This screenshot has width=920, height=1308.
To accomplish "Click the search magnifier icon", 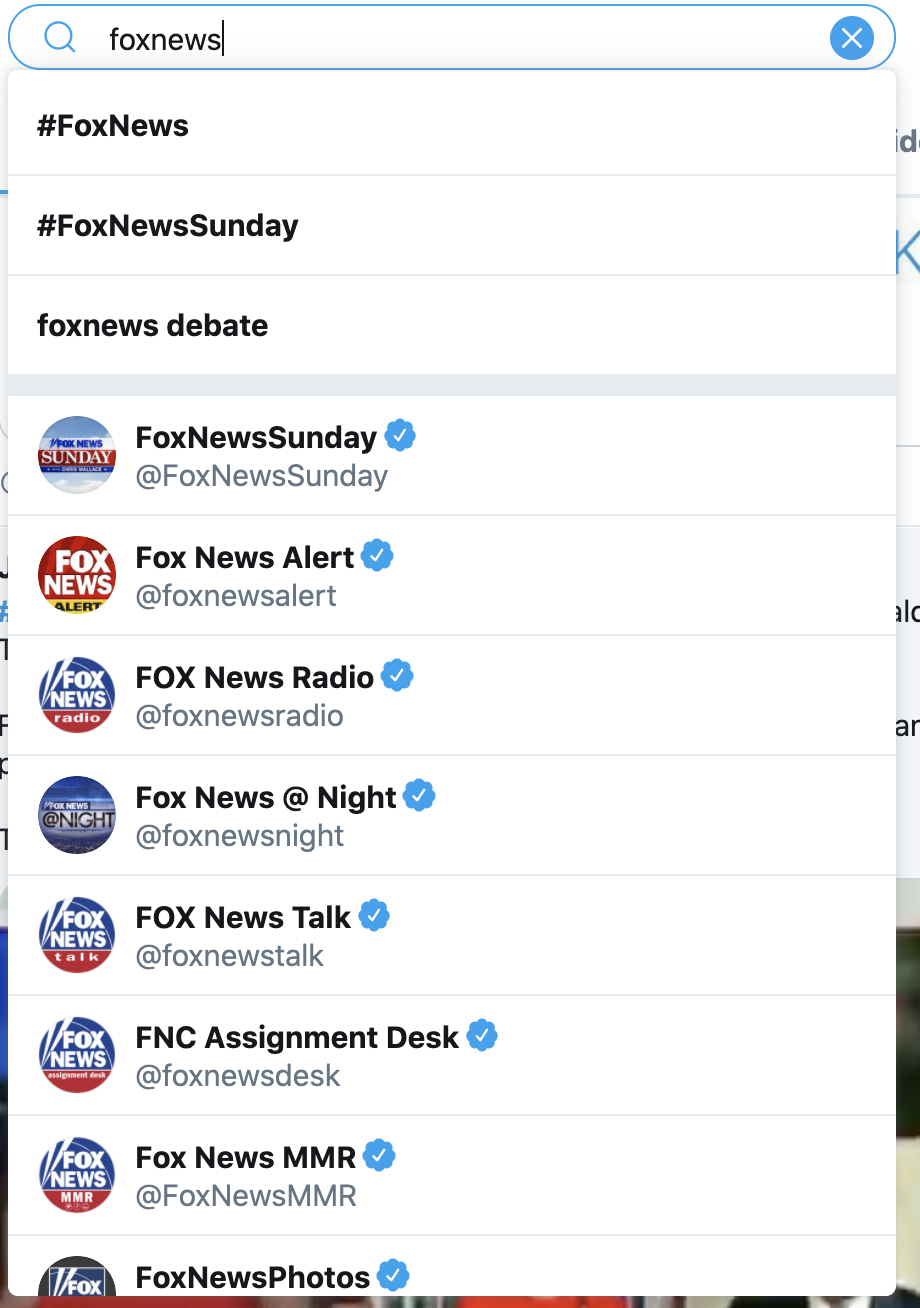I will click(60, 38).
